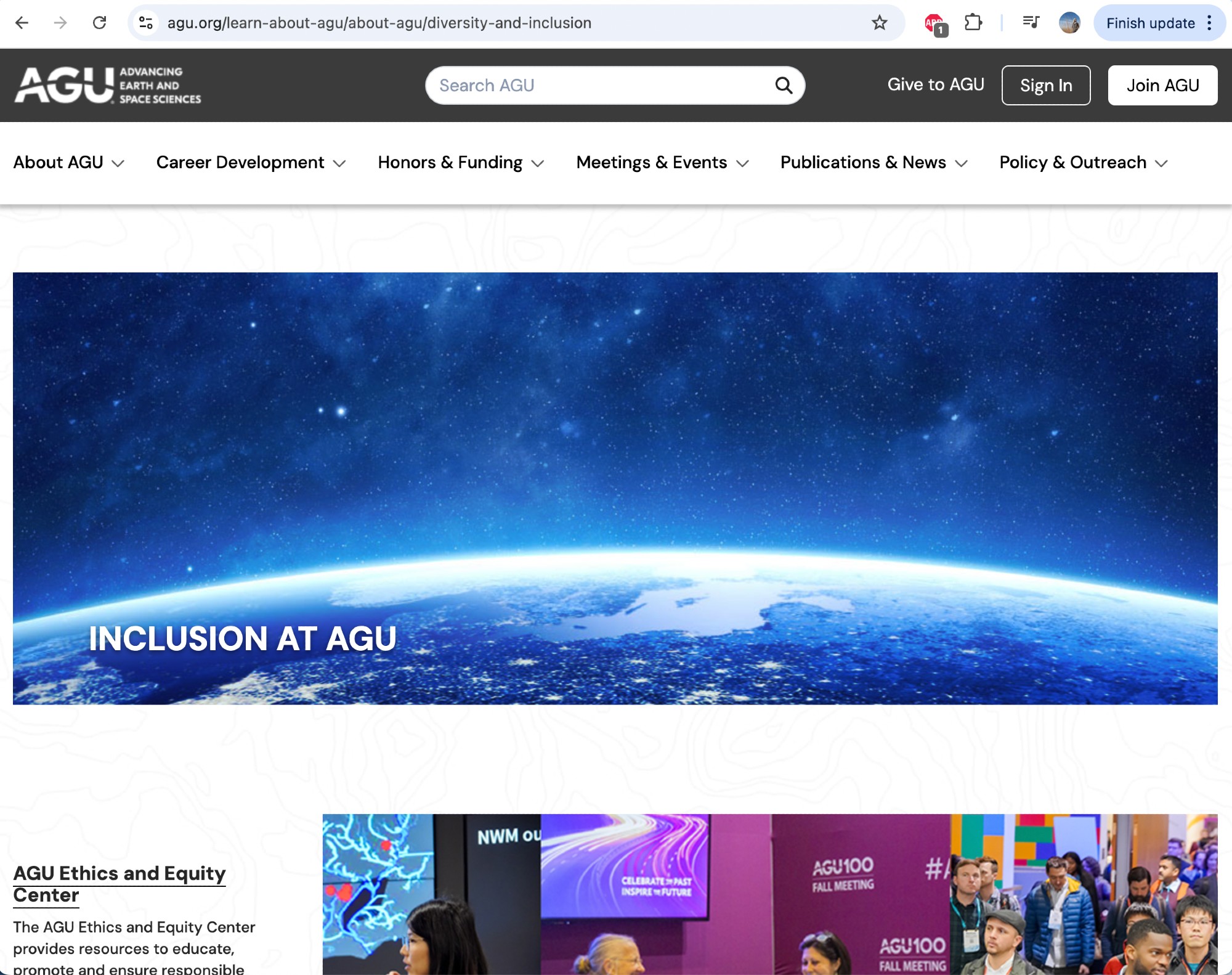Open the Meetings & Events menu
Image resolution: width=1232 pixels, height=975 pixels.
coord(662,163)
